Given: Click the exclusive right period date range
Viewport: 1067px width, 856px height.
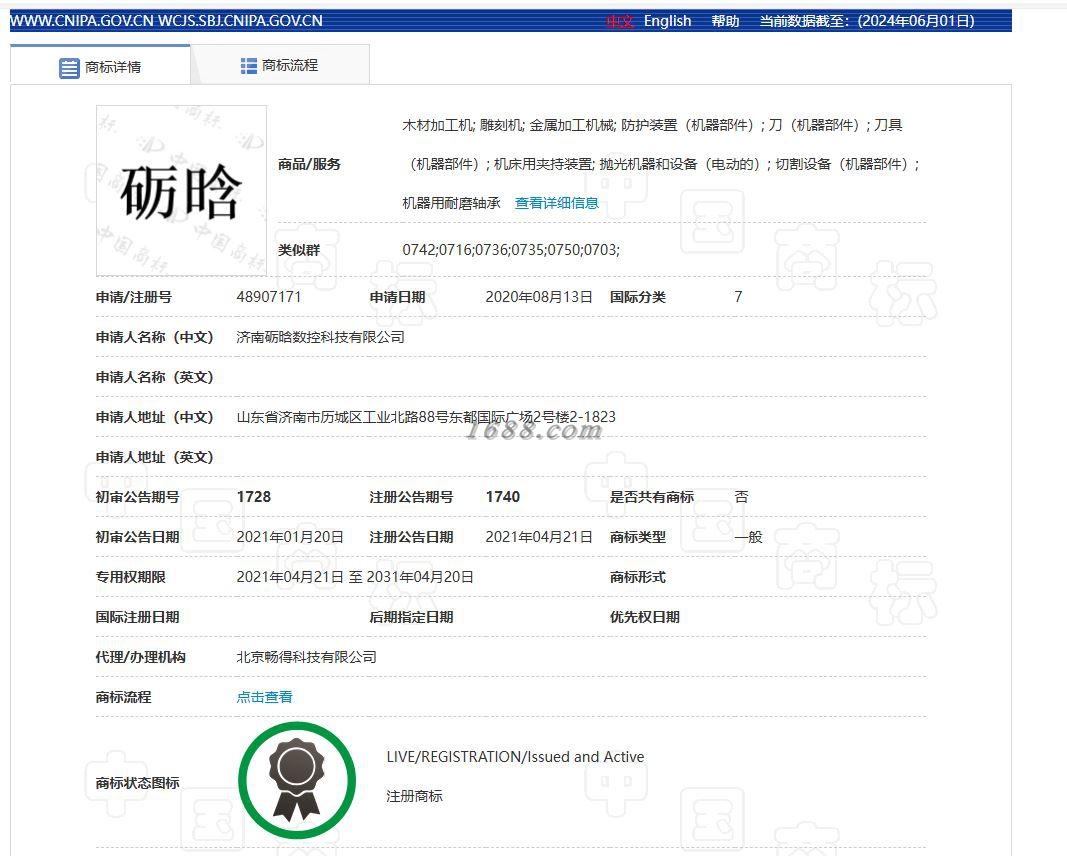Looking at the screenshot, I should click(x=355, y=577).
